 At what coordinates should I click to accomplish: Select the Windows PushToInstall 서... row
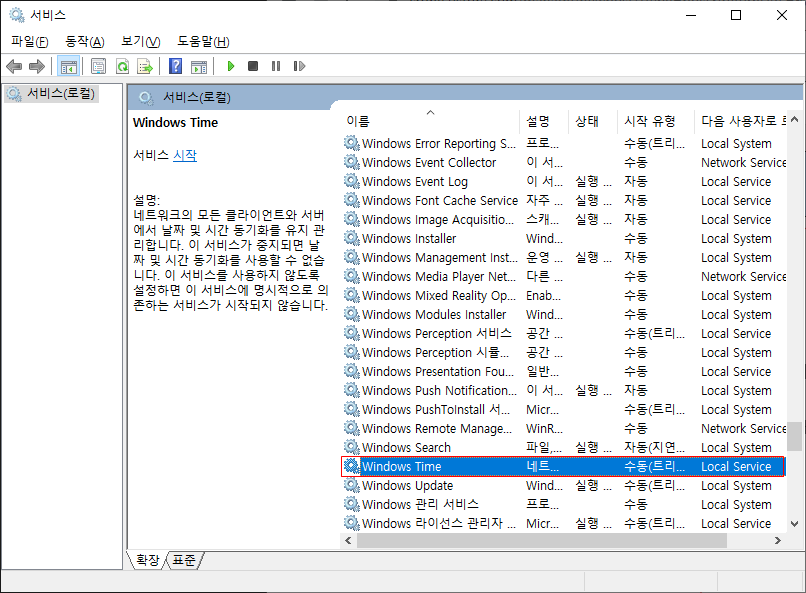[x=563, y=410]
